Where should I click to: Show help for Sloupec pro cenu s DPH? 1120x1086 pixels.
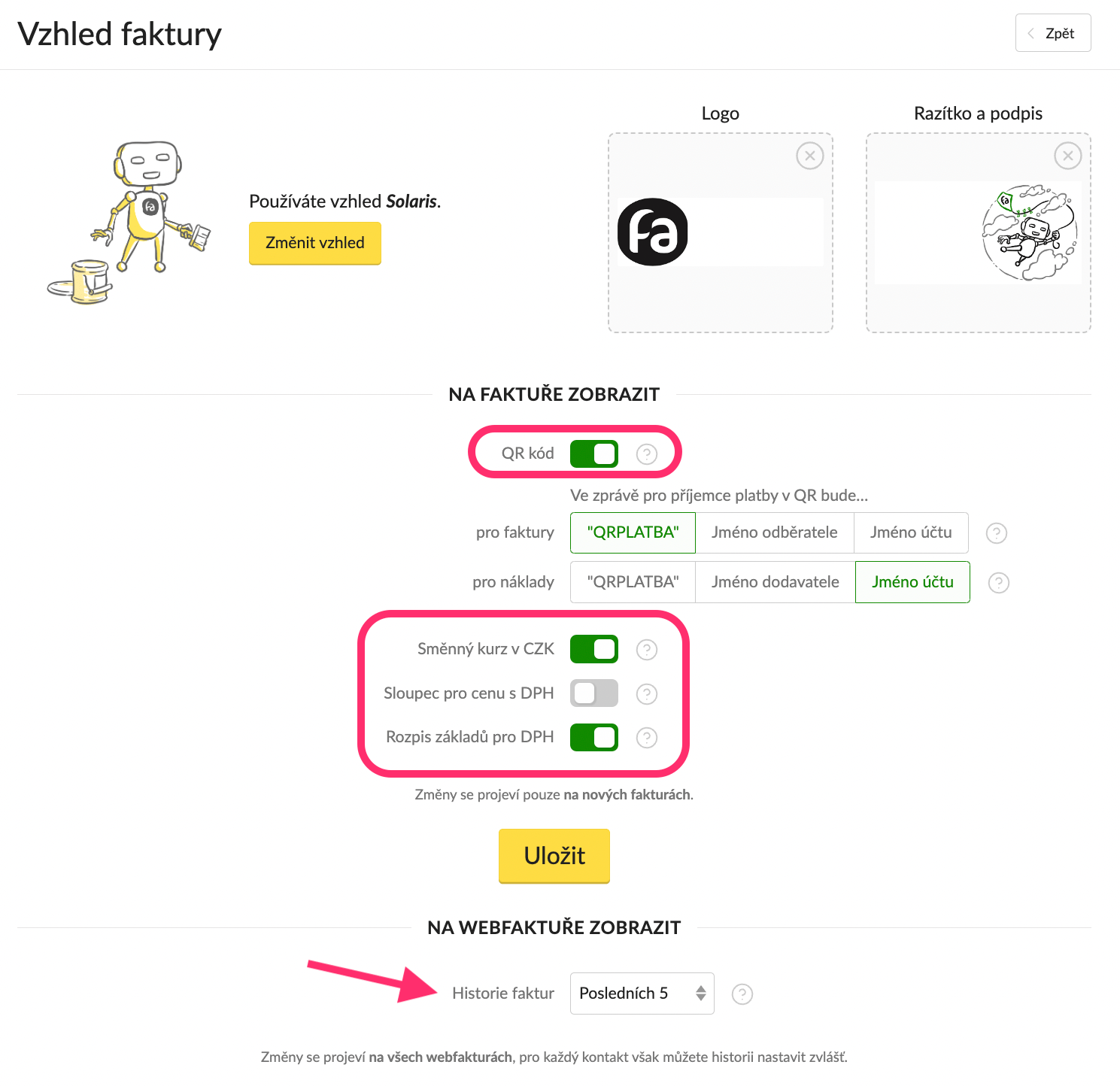tap(646, 693)
